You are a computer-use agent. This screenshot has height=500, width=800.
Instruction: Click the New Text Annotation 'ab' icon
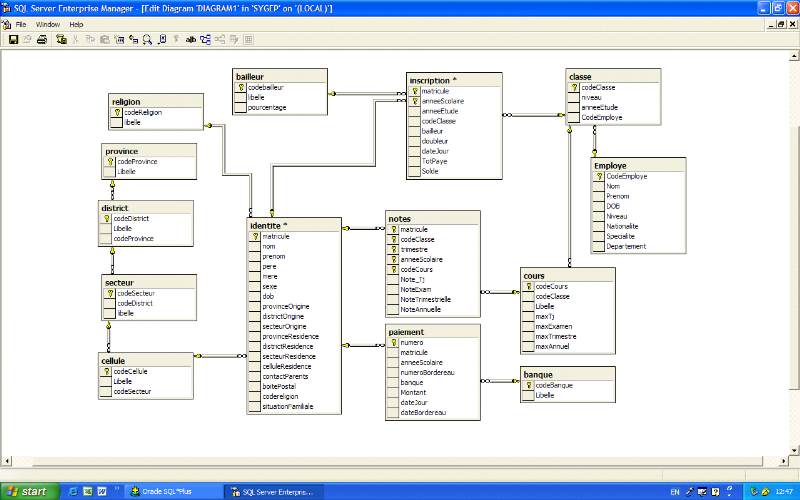[190, 40]
